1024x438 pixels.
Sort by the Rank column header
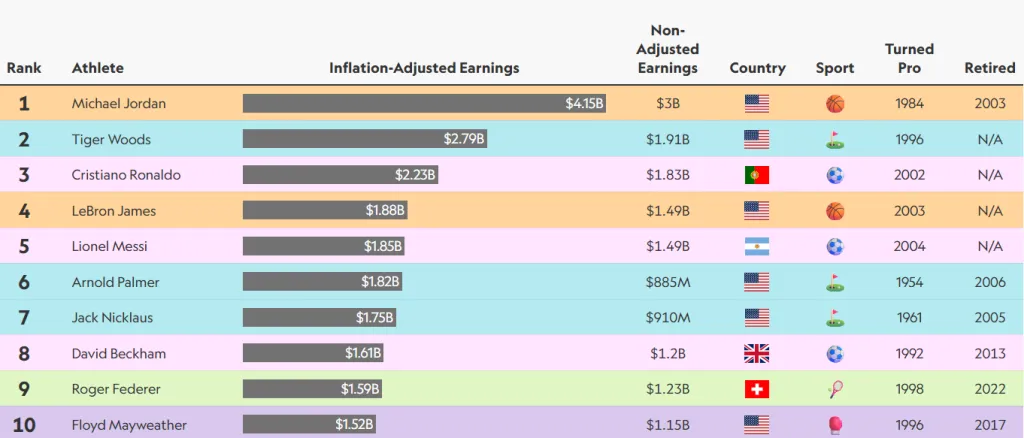[x=24, y=68]
